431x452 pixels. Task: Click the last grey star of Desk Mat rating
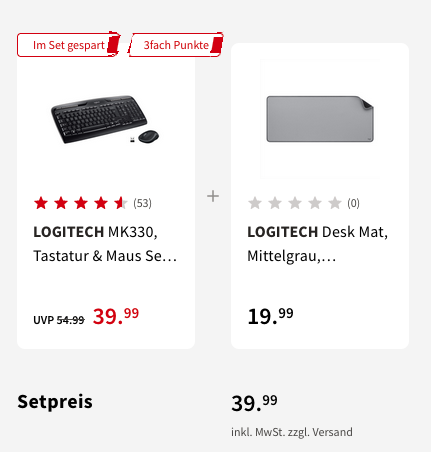(335, 203)
